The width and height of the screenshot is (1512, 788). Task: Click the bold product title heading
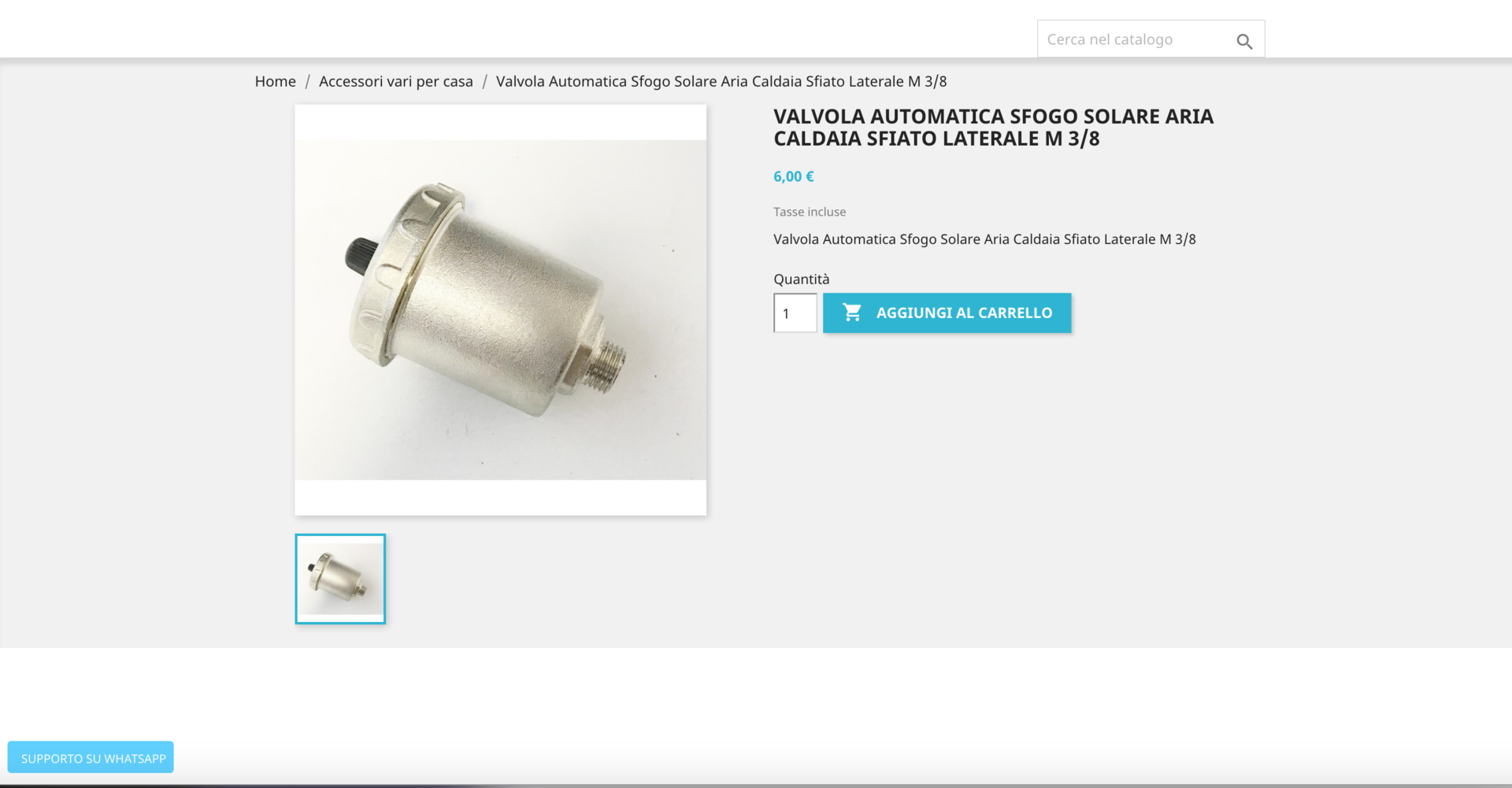pos(994,128)
